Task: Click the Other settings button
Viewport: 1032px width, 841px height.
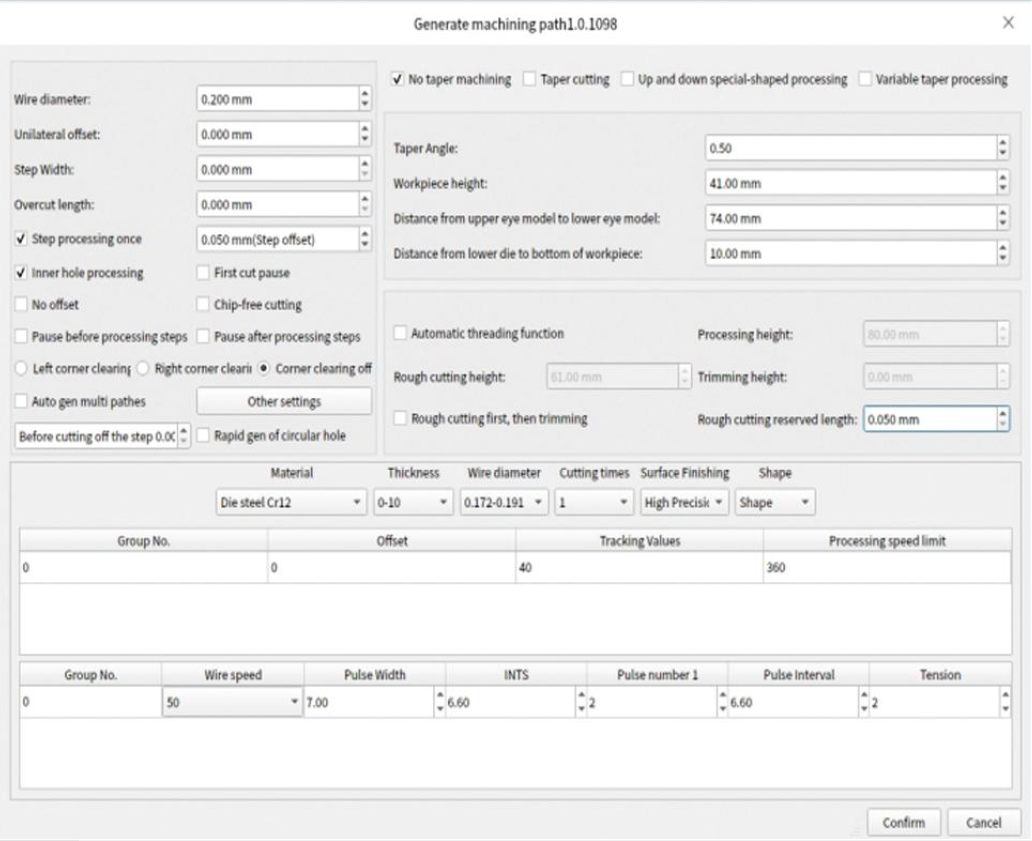Action: 284,401
